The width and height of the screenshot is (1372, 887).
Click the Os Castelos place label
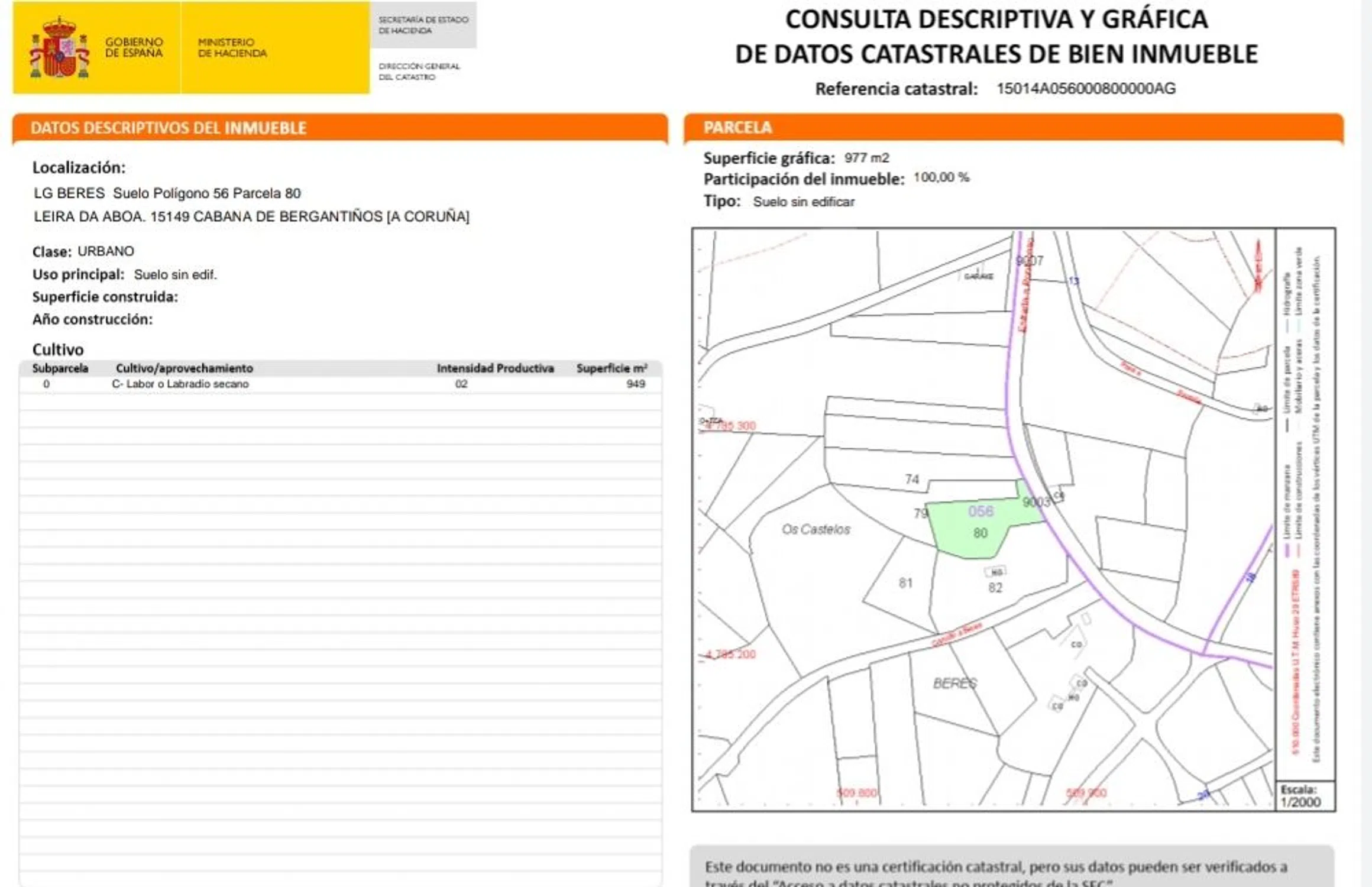(816, 529)
